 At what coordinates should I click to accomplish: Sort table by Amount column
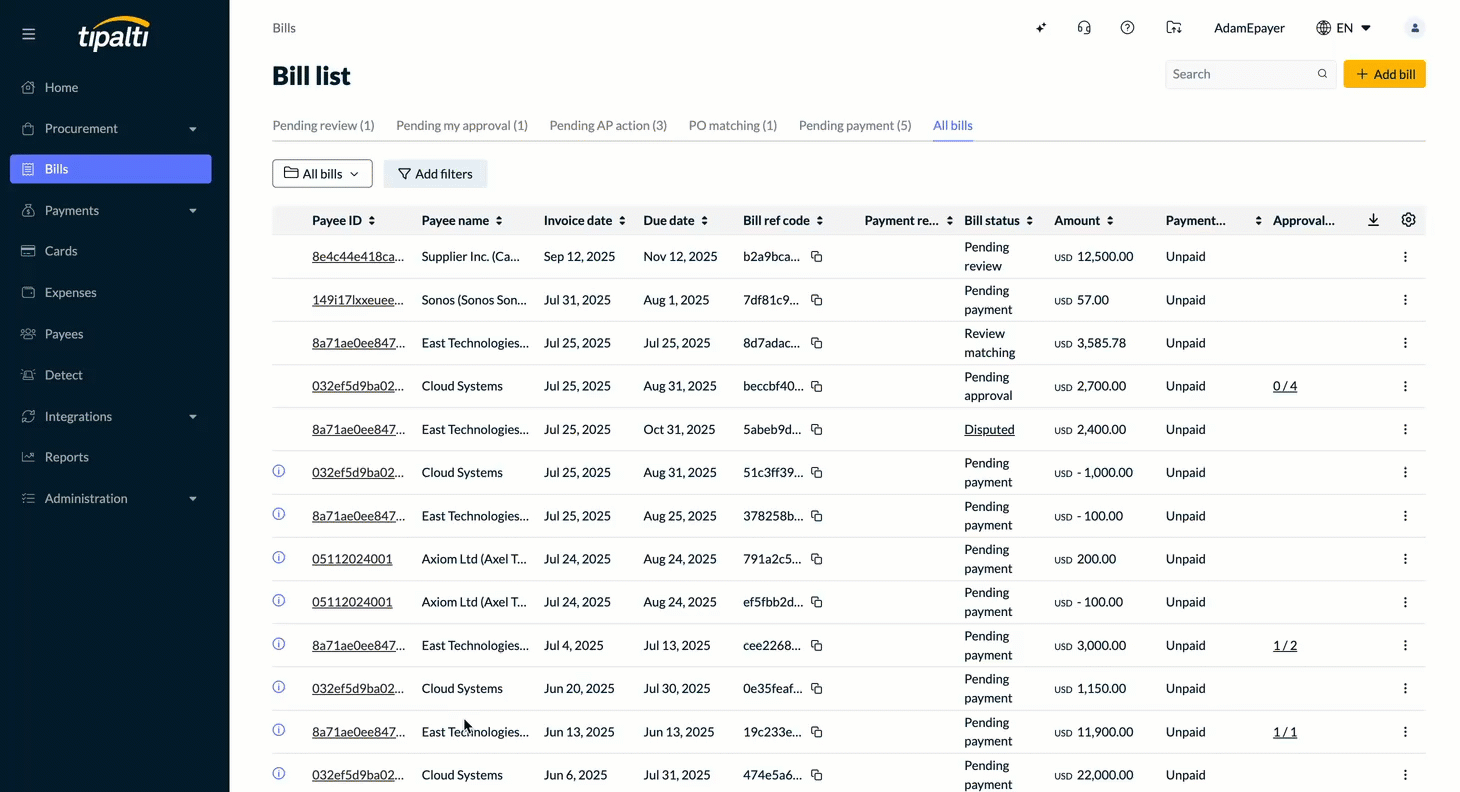(1084, 220)
